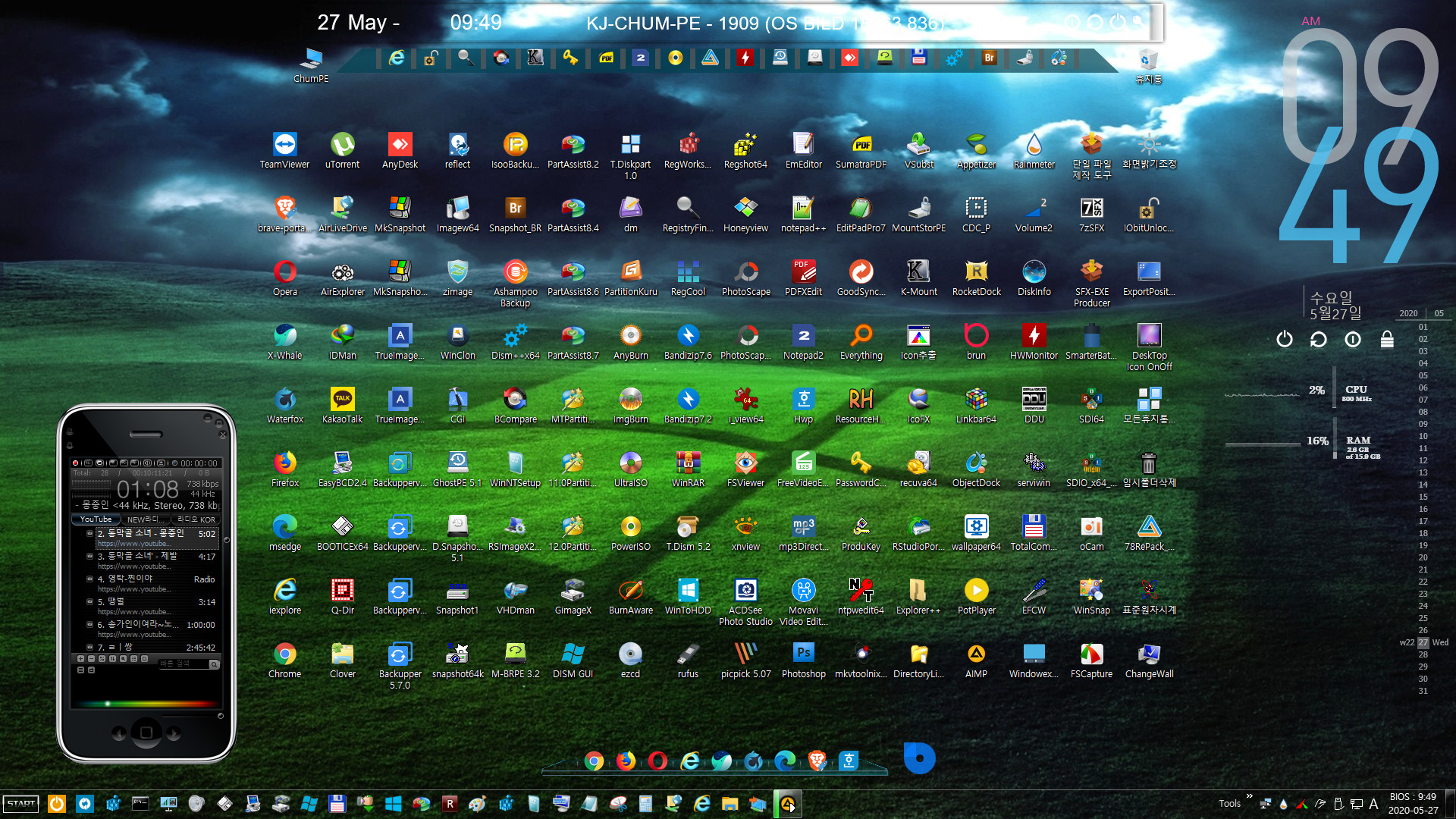Launch Firefox from the desktop grid
The height and width of the screenshot is (819, 1456).
point(285,469)
